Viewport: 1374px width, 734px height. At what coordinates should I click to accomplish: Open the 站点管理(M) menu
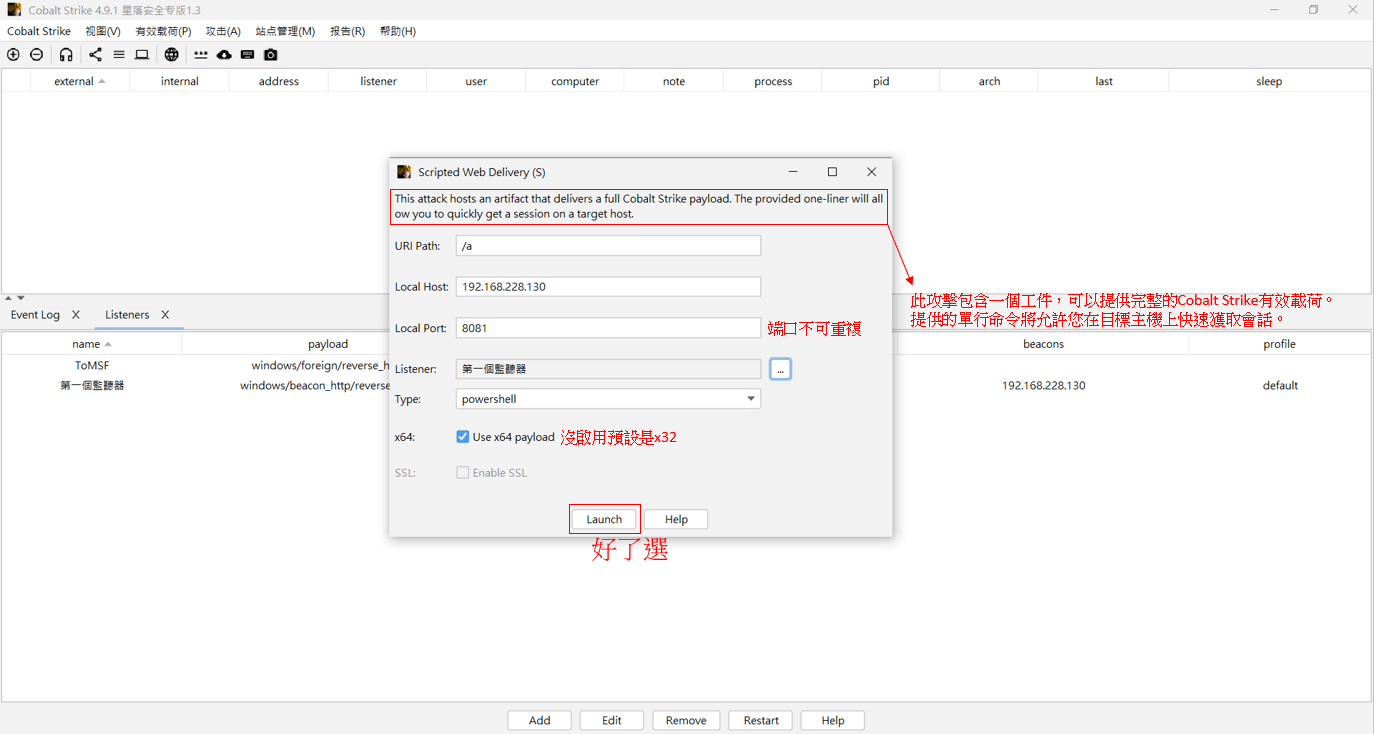pyautogui.click(x=285, y=32)
